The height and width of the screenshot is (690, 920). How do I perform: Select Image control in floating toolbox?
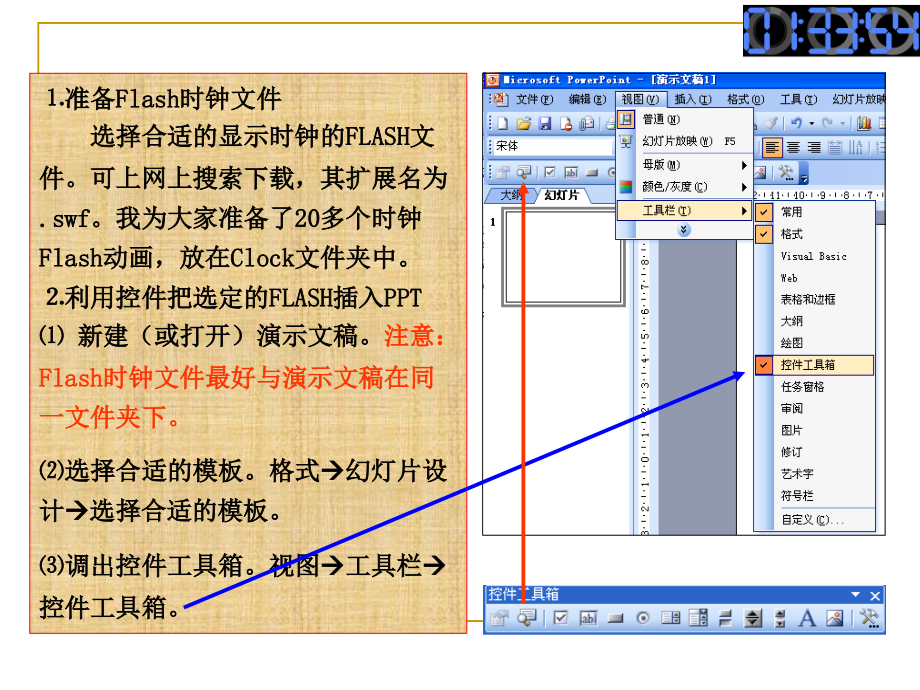coord(834,618)
